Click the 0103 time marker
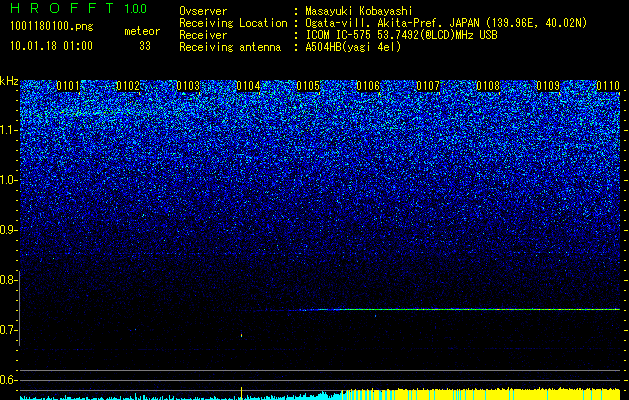The width and height of the screenshot is (629, 400). [188, 86]
